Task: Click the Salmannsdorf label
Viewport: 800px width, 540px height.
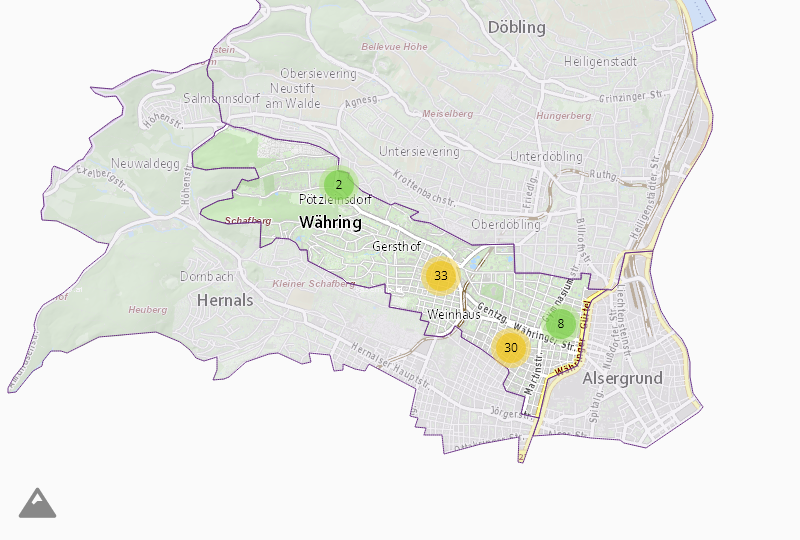Action: [x=221, y=98]
